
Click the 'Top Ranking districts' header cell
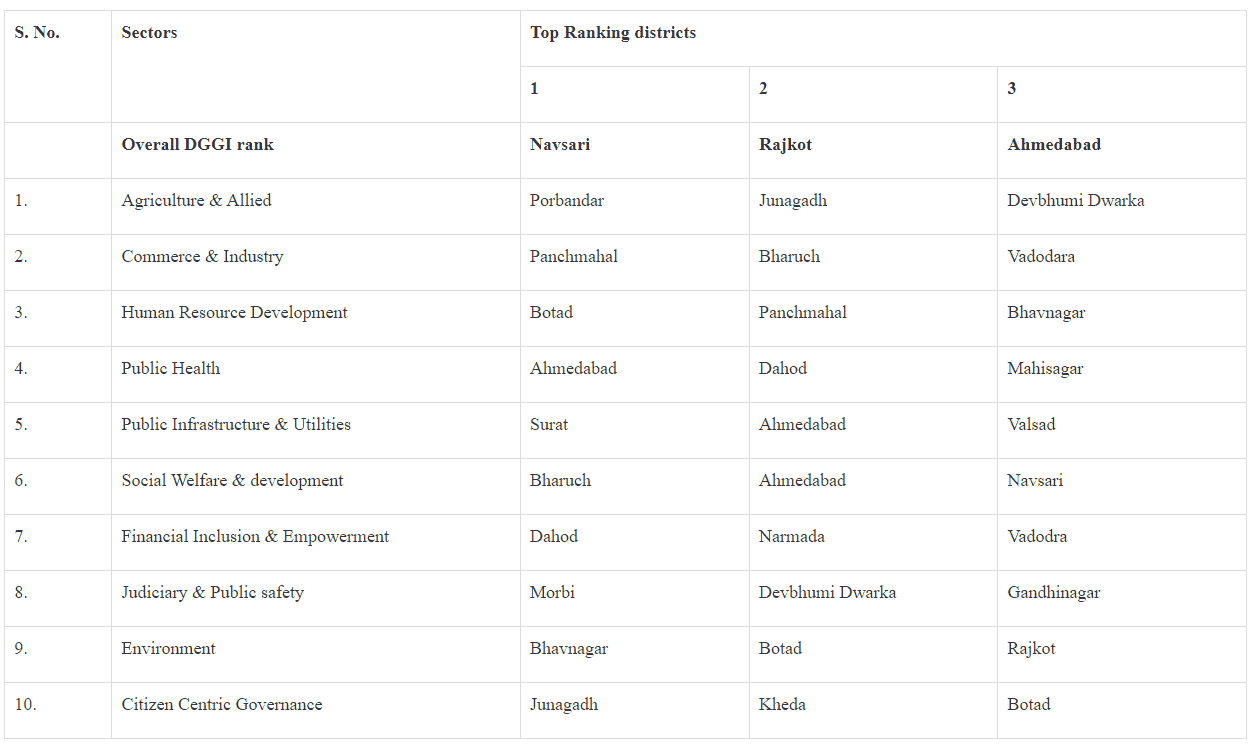coord(883,38)
